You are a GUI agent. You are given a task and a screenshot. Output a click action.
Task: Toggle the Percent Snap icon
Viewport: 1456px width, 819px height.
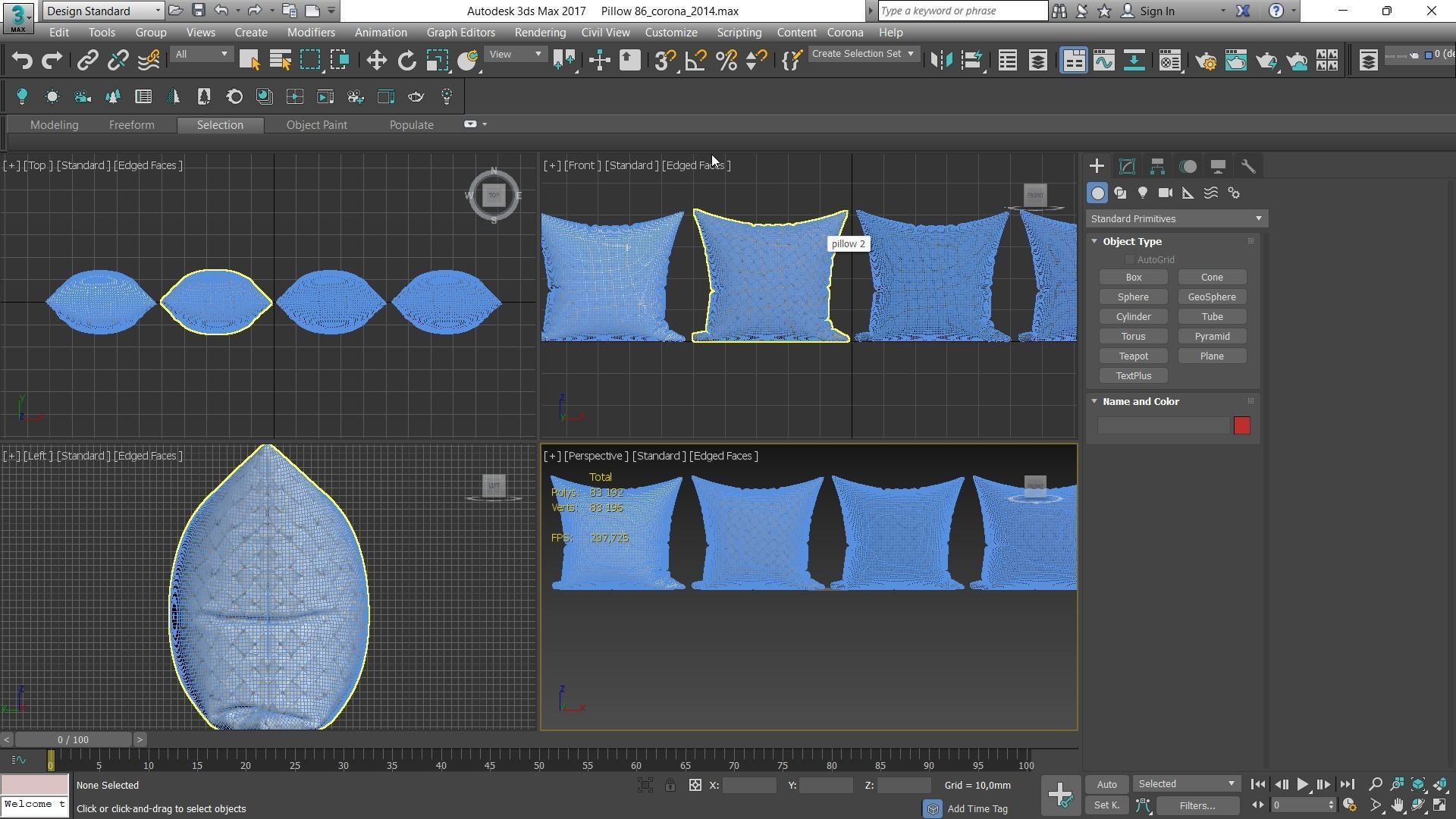pyautogui.click(x=726, y=61)
